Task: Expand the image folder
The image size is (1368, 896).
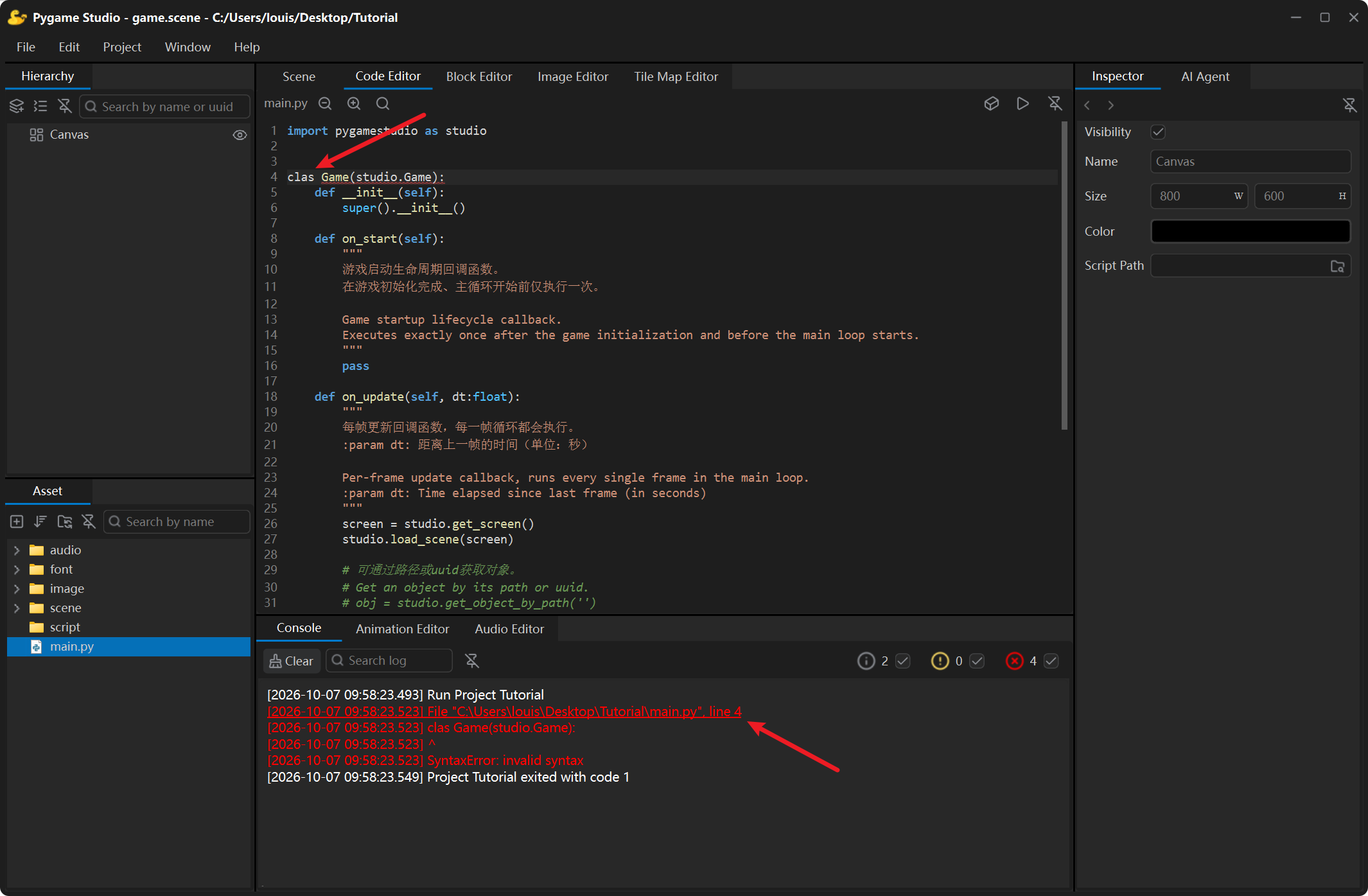Action: [17, 589]
